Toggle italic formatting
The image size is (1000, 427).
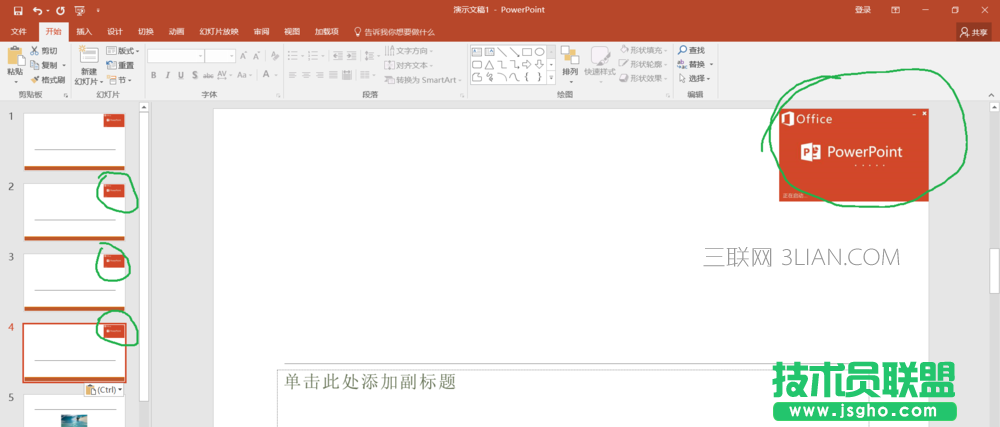(x=167, y=75)
